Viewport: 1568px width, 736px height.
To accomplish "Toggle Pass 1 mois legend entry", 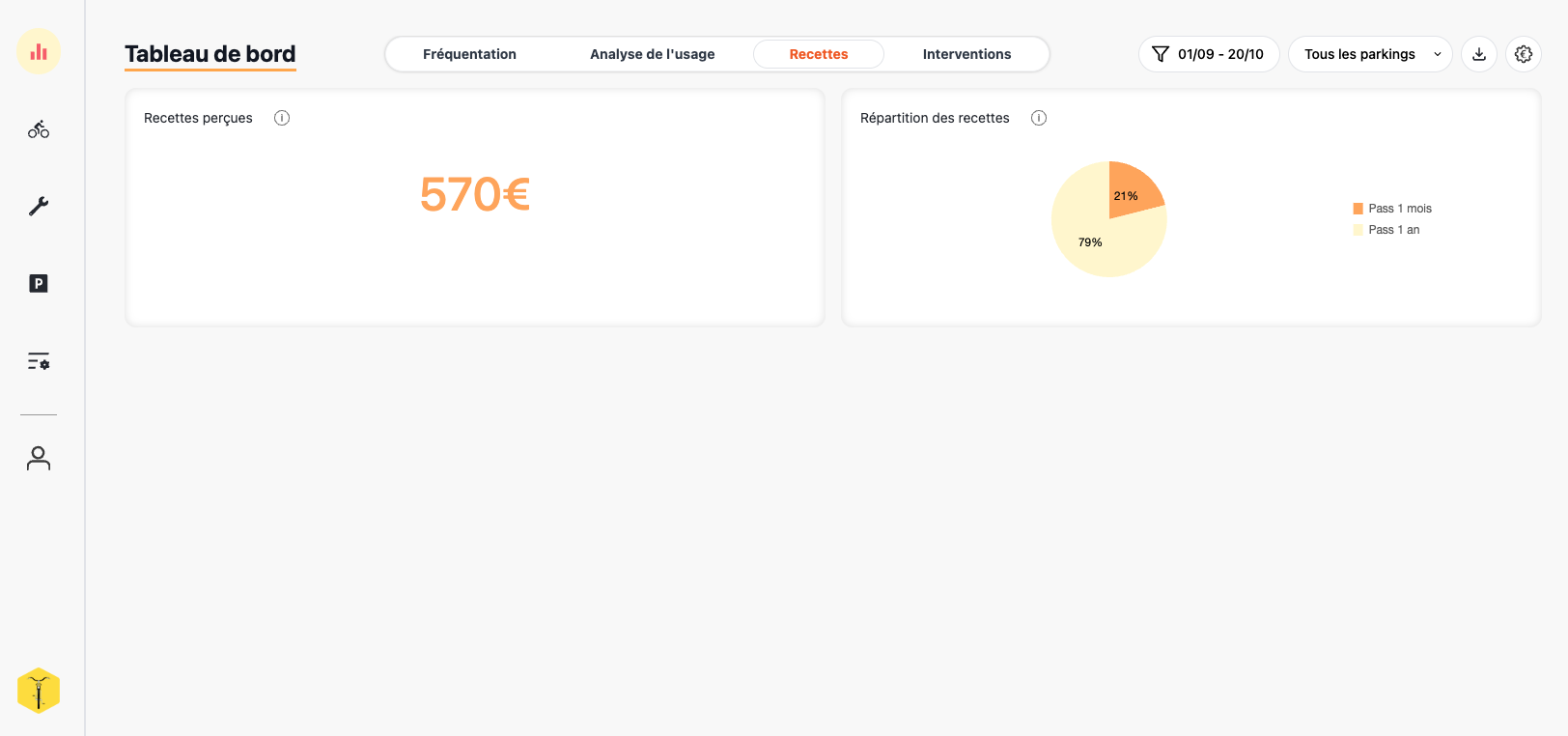I will (1392, 209).
